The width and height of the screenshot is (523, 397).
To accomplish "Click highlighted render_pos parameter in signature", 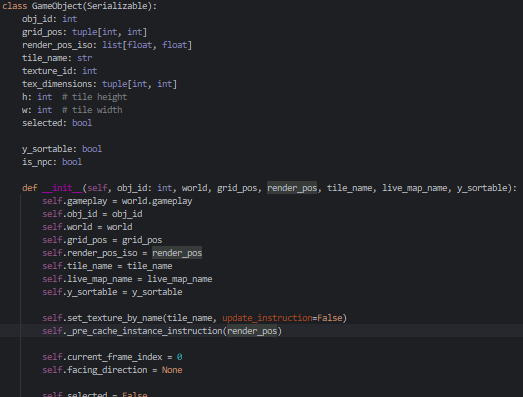I will 292,188.
